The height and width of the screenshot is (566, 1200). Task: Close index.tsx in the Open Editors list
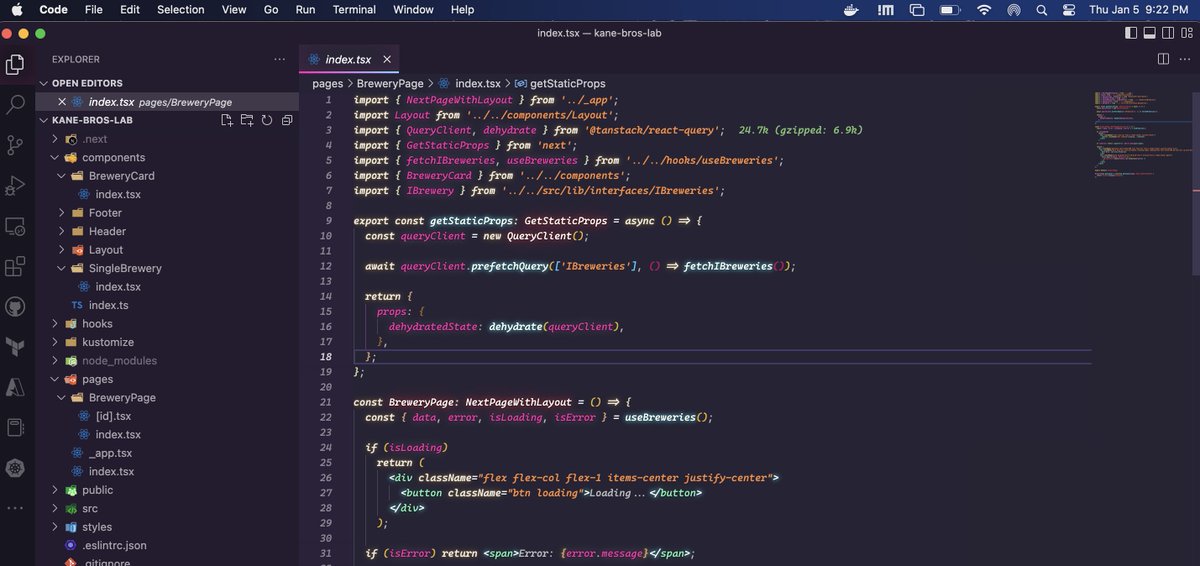(62, 102)
